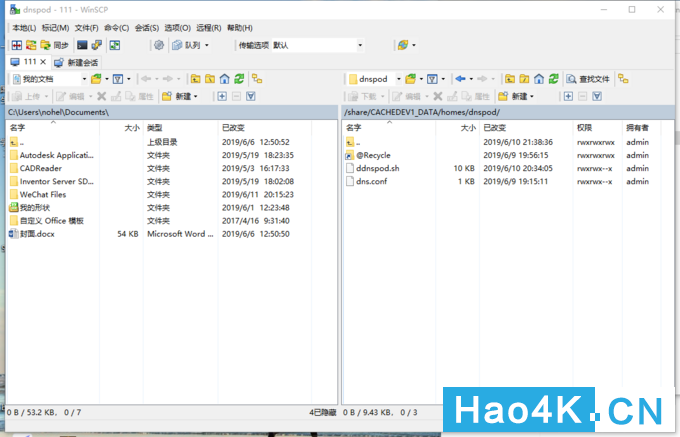Sort local files by 名字 column header

pyautogui.click(x=53, y=127)
